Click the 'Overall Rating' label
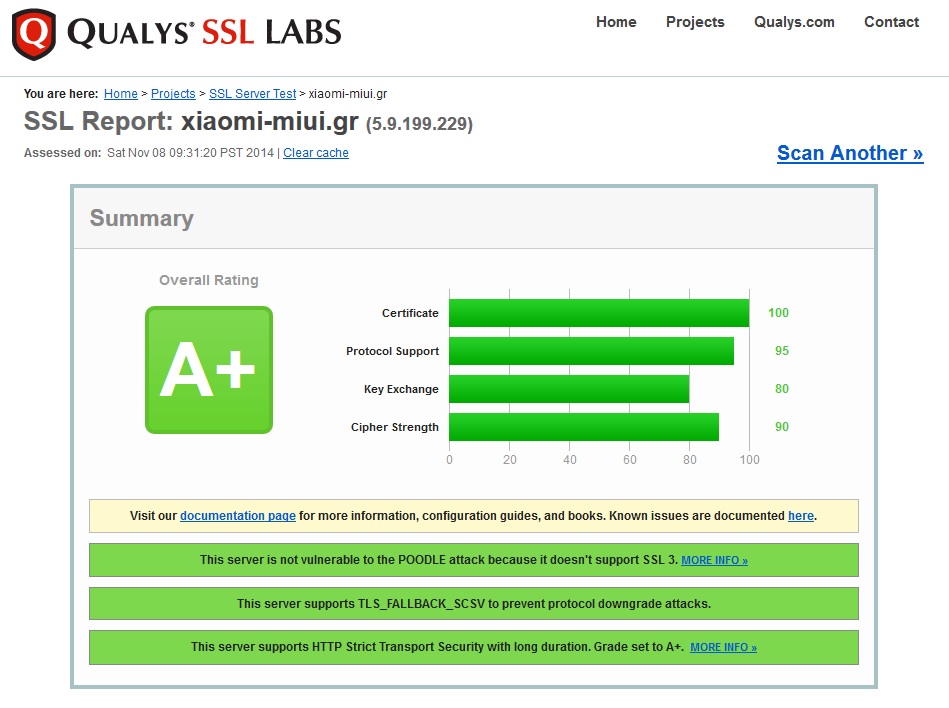Viewport: 949px width, 708px height. 209,280
